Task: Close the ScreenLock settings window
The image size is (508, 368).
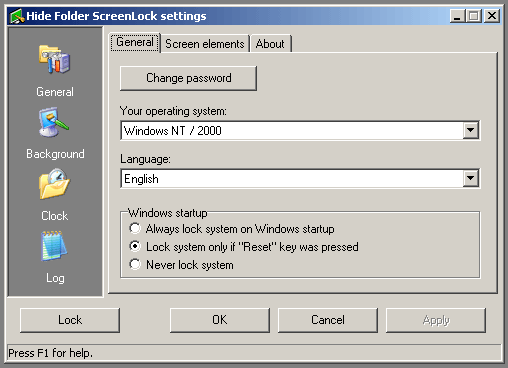Action: [492, 16]
